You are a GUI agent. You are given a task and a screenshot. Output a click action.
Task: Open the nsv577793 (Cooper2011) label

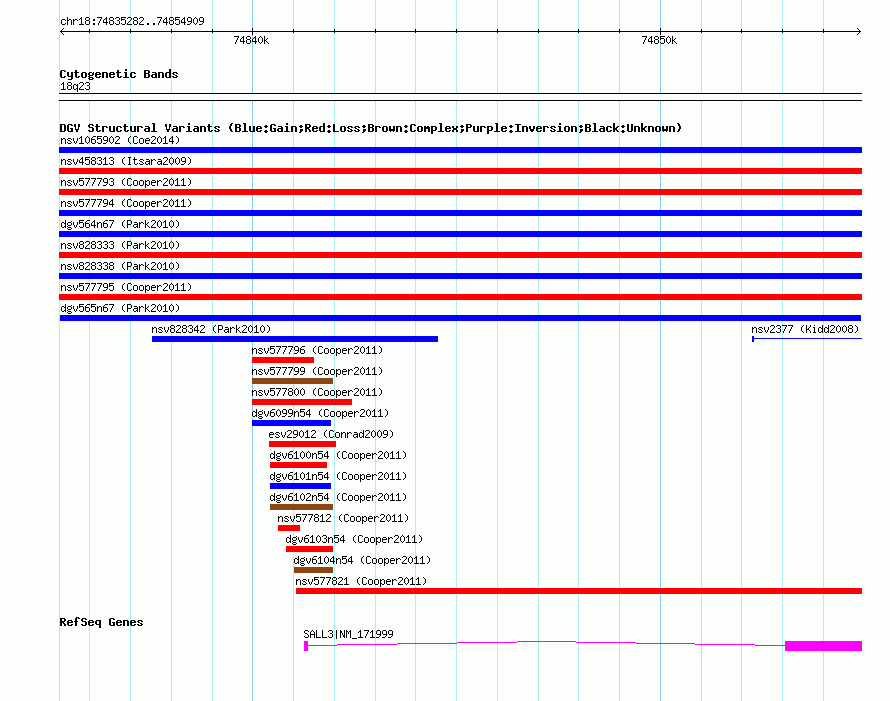[126, 182]
